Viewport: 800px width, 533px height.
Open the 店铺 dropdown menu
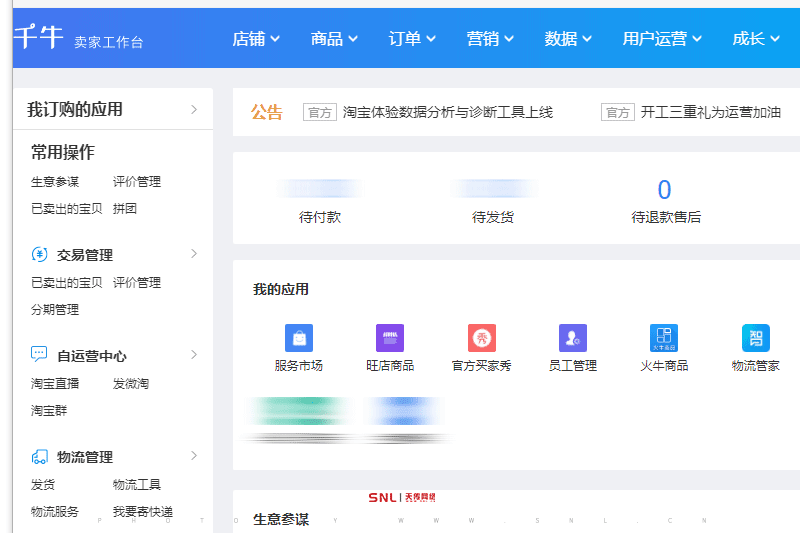pyautogui.click(x=256, y=39)
